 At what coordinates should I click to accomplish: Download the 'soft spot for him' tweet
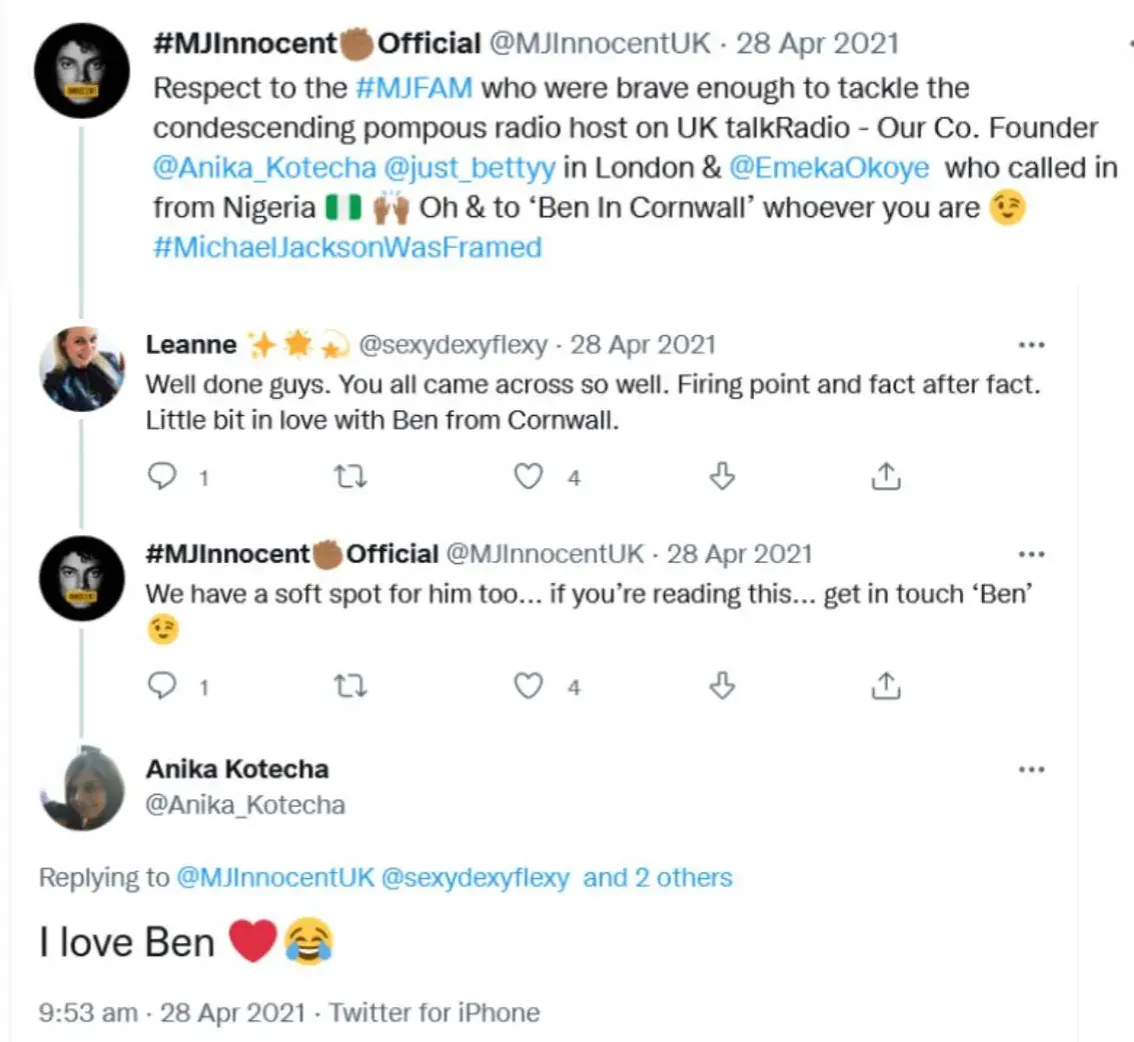(x=722, y=685)
